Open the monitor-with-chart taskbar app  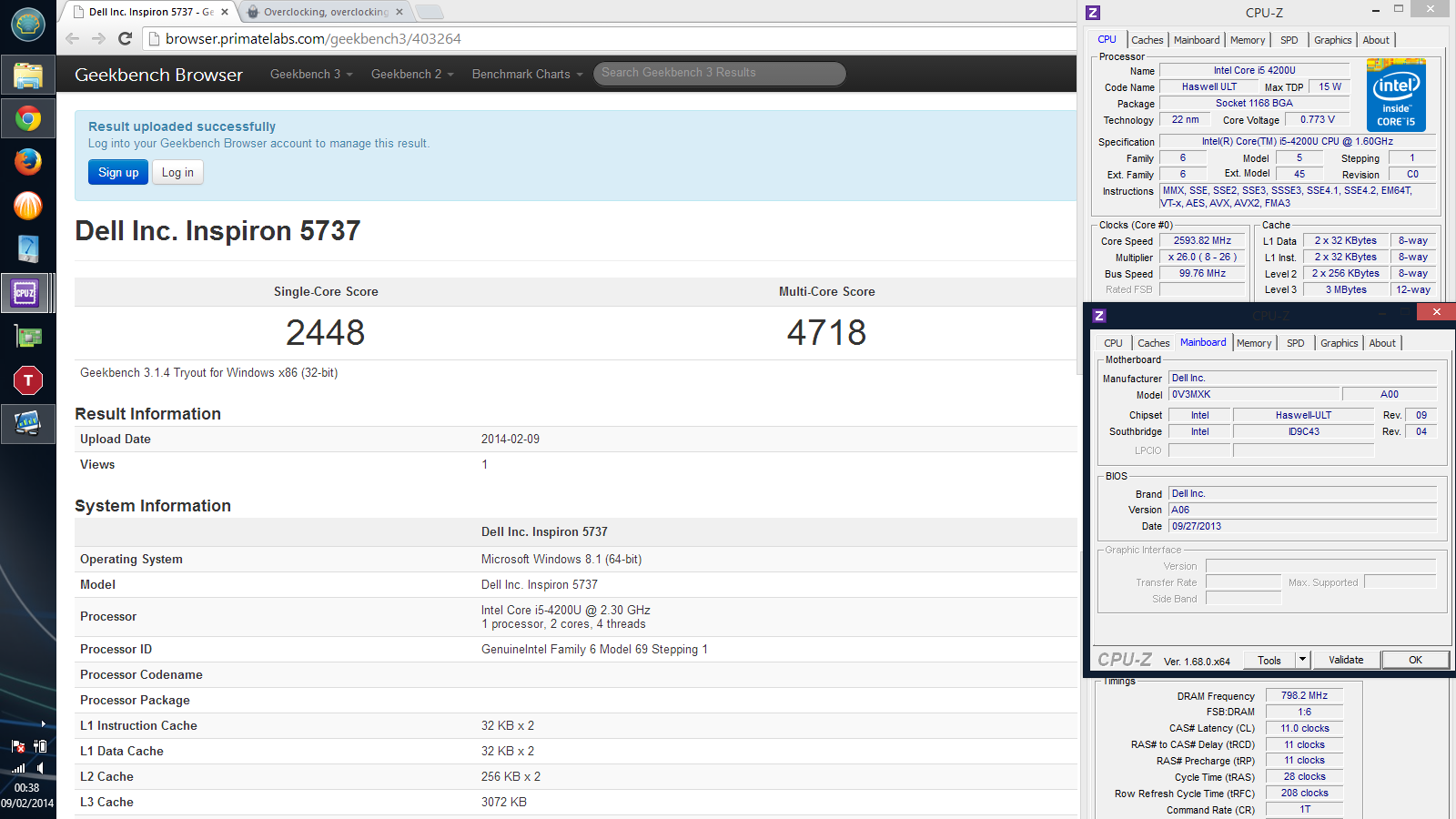point(28,424)
